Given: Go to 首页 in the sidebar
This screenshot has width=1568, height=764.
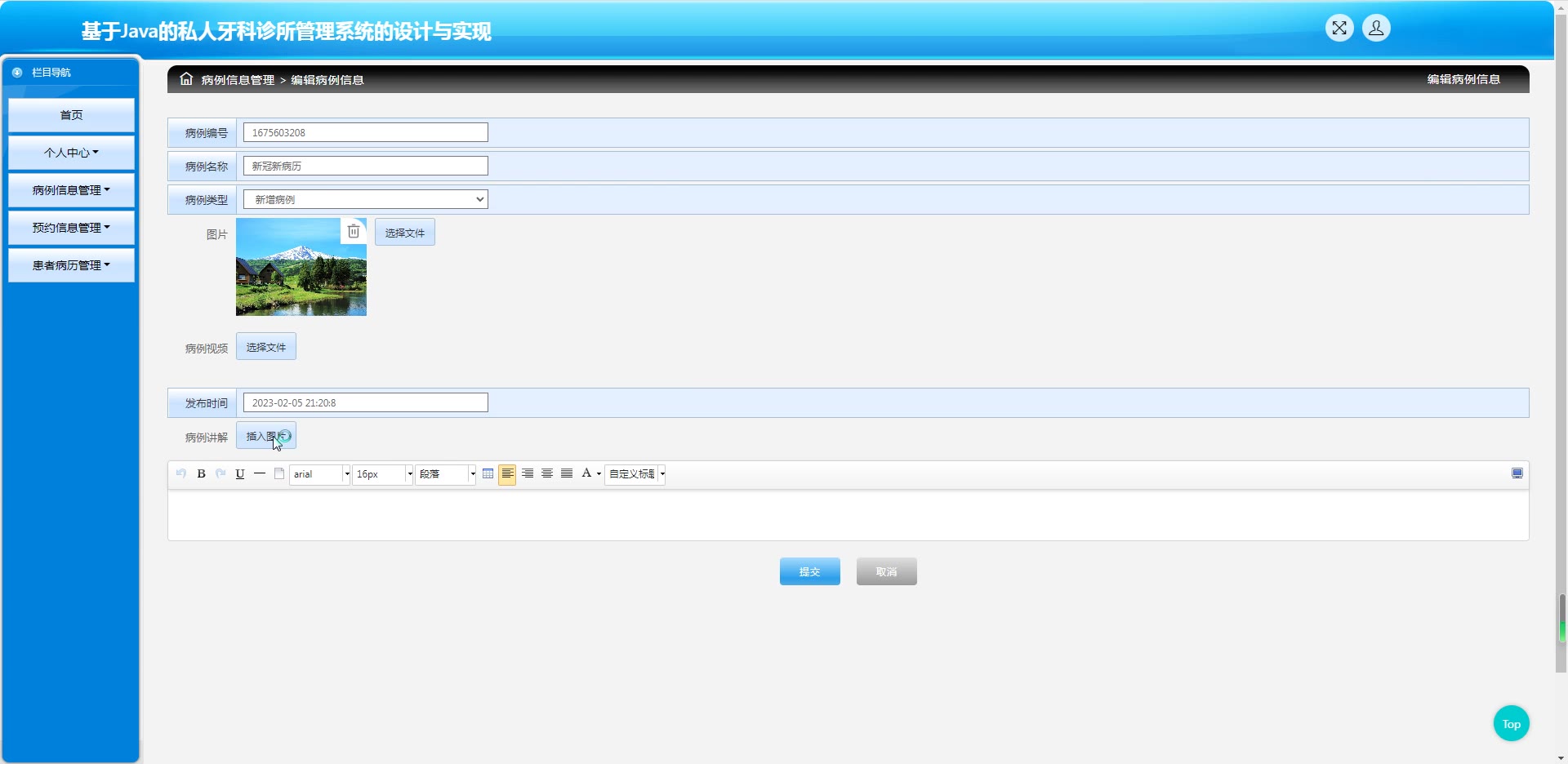Looking at the screenshot, I should tap(71, 115).
